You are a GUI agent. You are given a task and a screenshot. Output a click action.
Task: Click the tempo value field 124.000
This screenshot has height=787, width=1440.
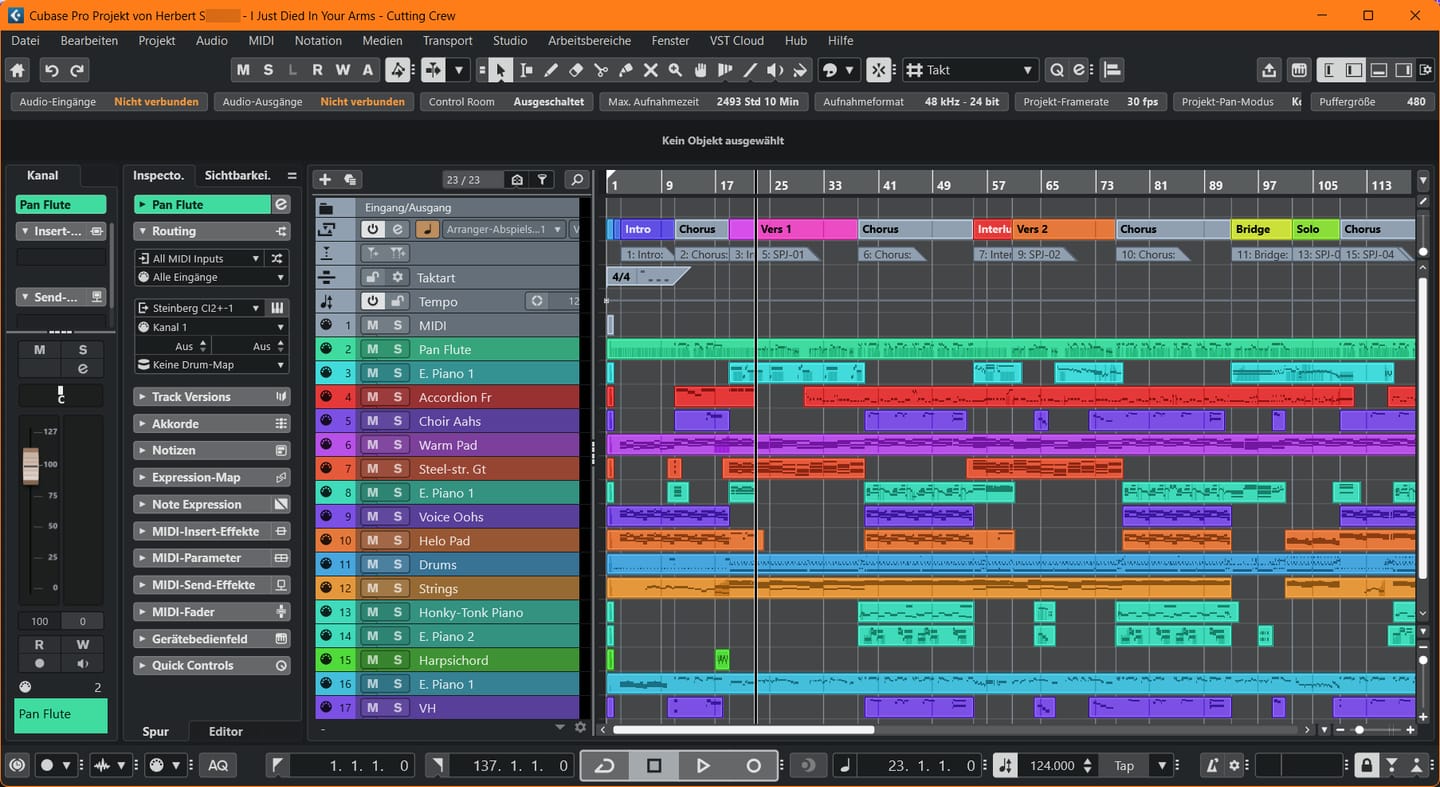click(x=1052, y=766)
